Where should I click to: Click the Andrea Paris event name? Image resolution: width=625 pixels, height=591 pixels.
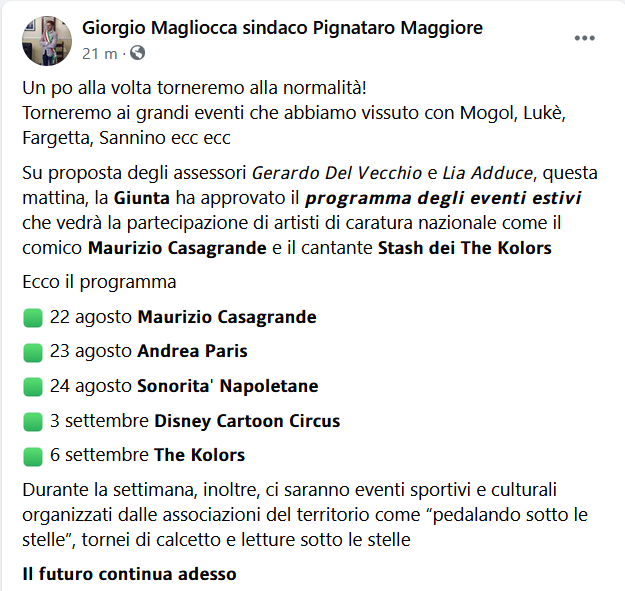point(192,352)
